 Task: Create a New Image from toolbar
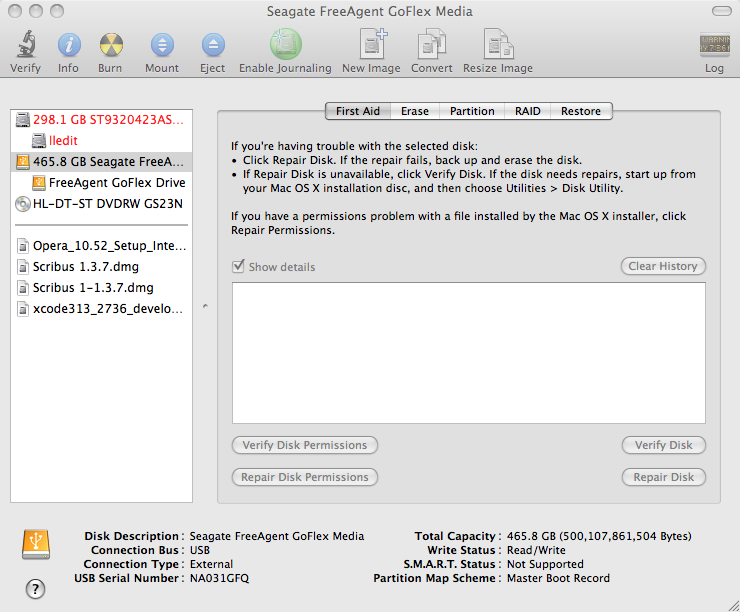pos(373,44)
